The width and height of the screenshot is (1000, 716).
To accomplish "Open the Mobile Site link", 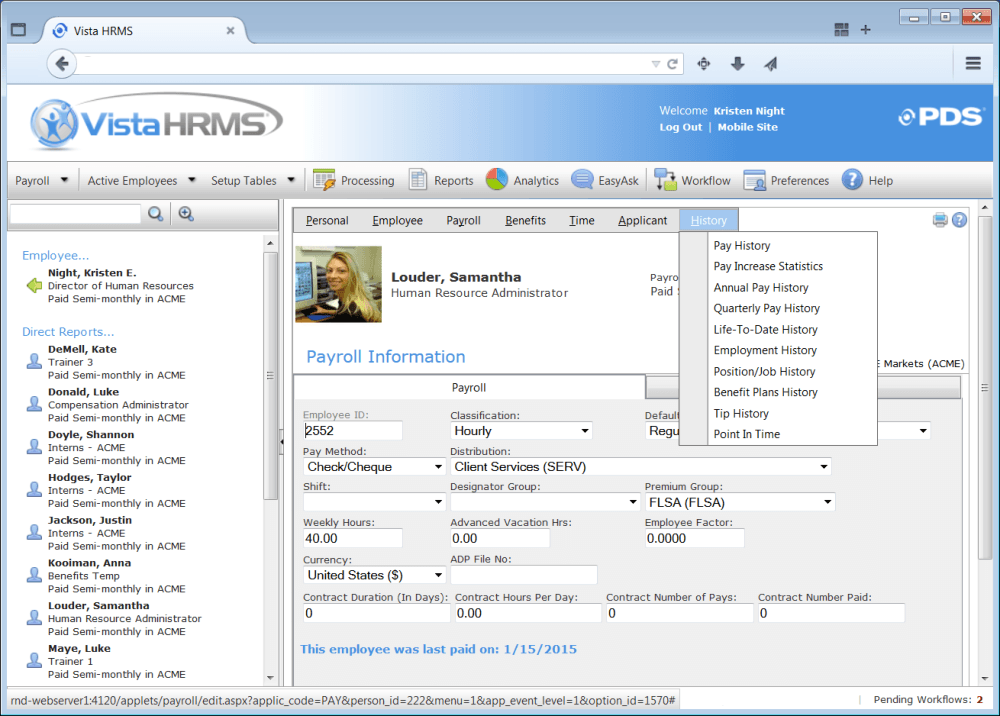I will 747,127.
